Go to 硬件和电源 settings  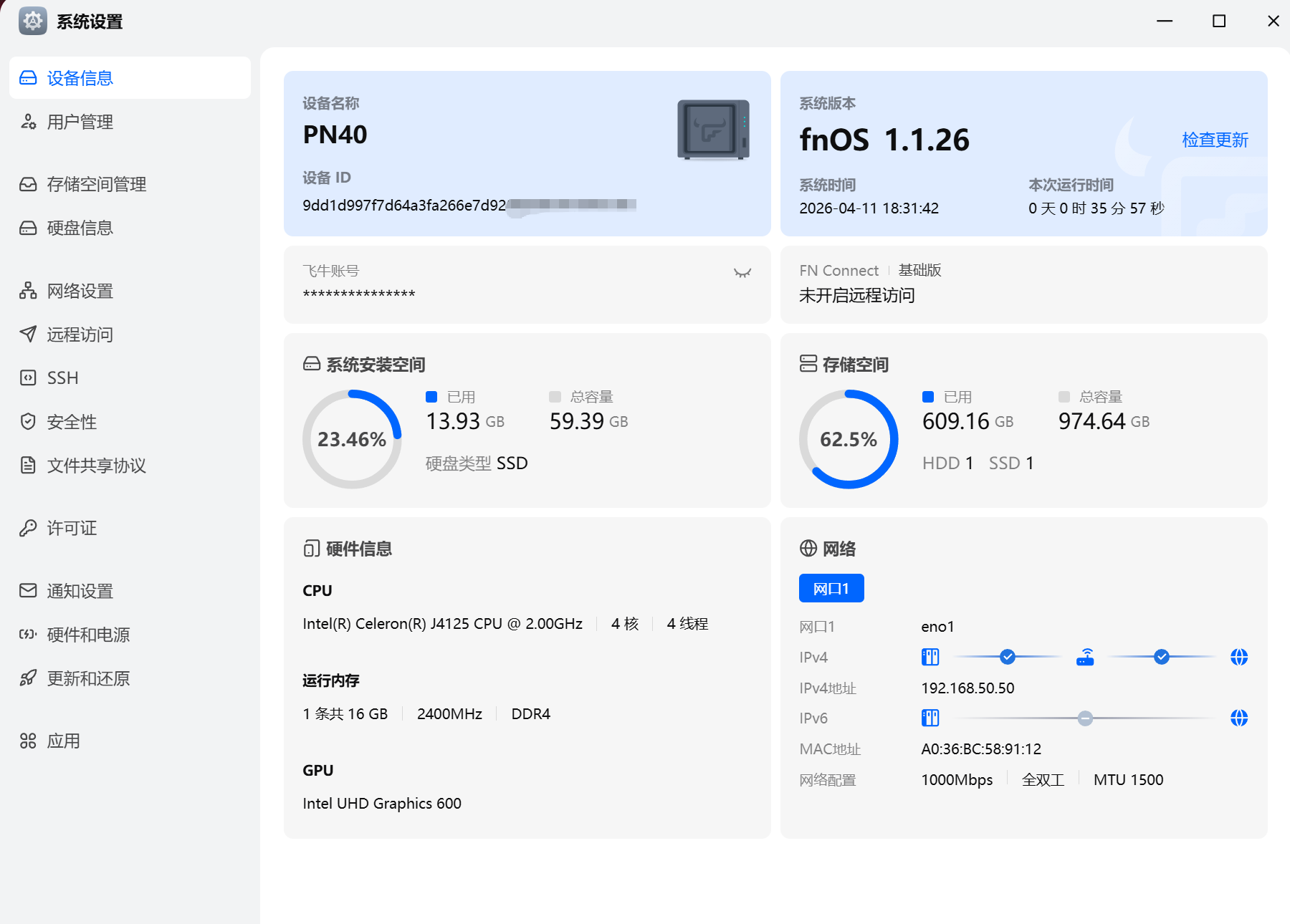point(88,635)
